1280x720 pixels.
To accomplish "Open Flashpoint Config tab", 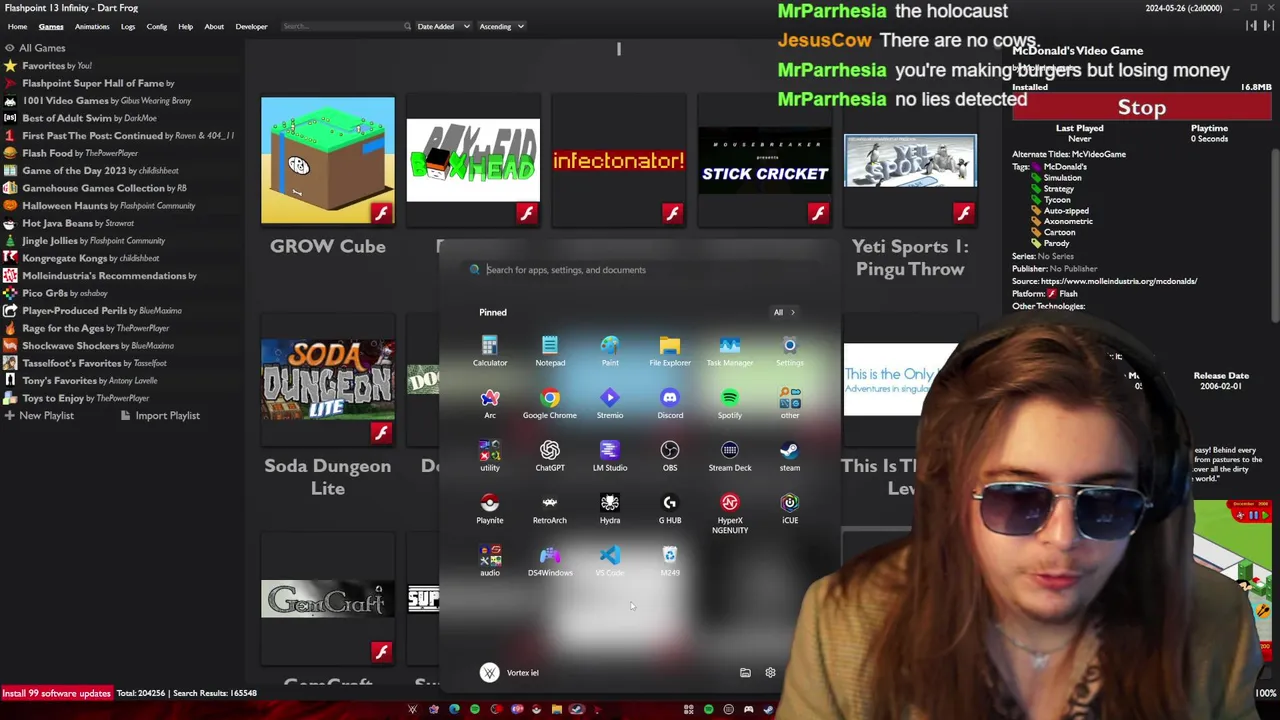I will coord(157,27).
